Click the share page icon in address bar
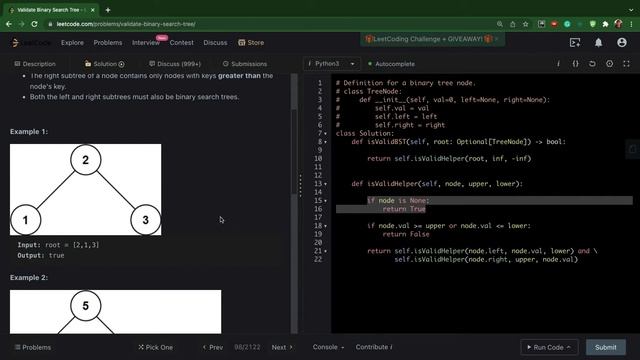 click(513, 24)
